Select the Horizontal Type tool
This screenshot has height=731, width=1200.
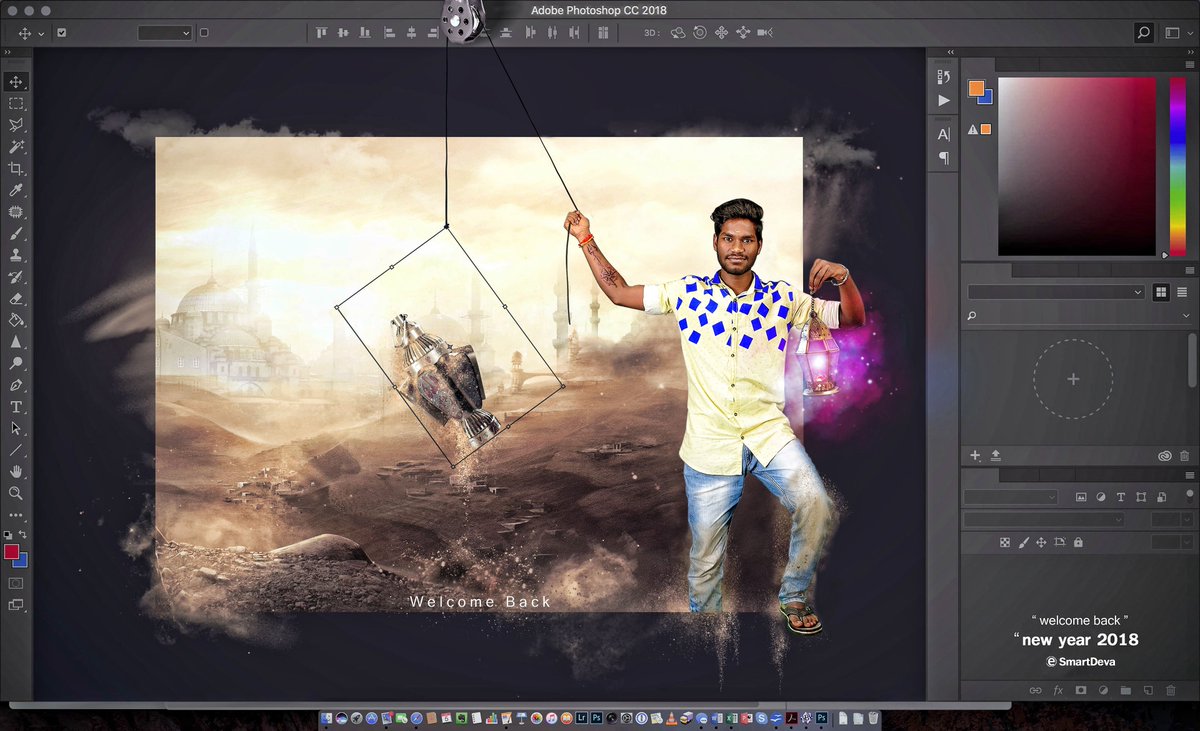14,405
